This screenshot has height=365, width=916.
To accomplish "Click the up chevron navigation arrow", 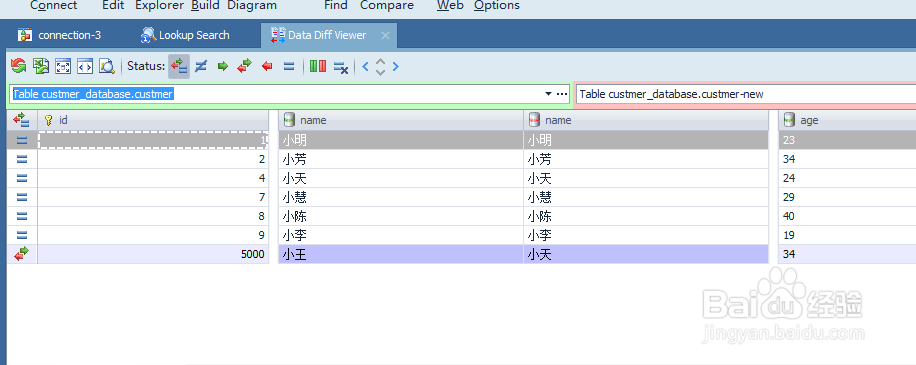I will [x=380, y=61].
